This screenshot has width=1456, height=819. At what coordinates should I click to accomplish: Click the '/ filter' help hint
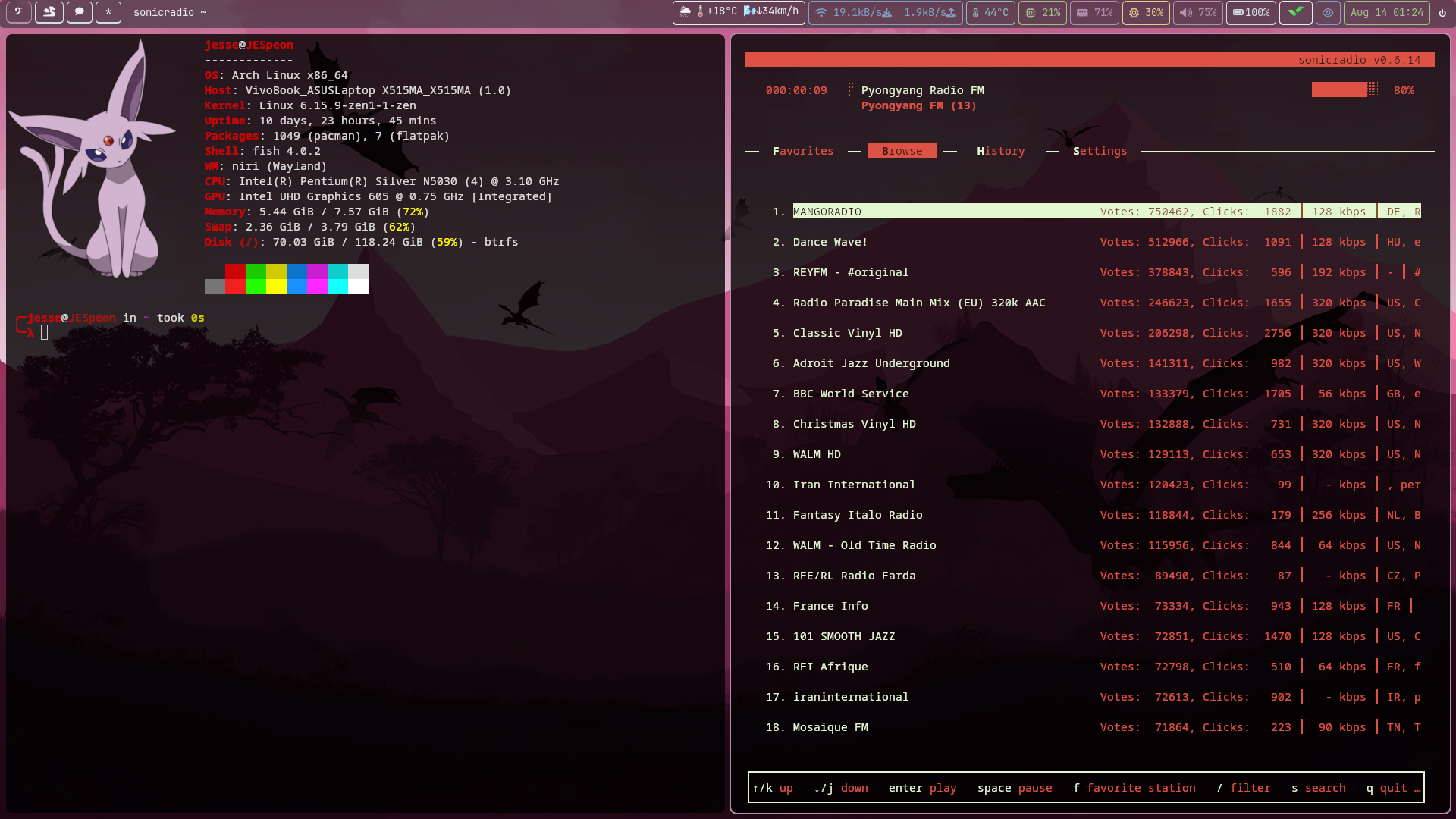[x=1244, y=788]
